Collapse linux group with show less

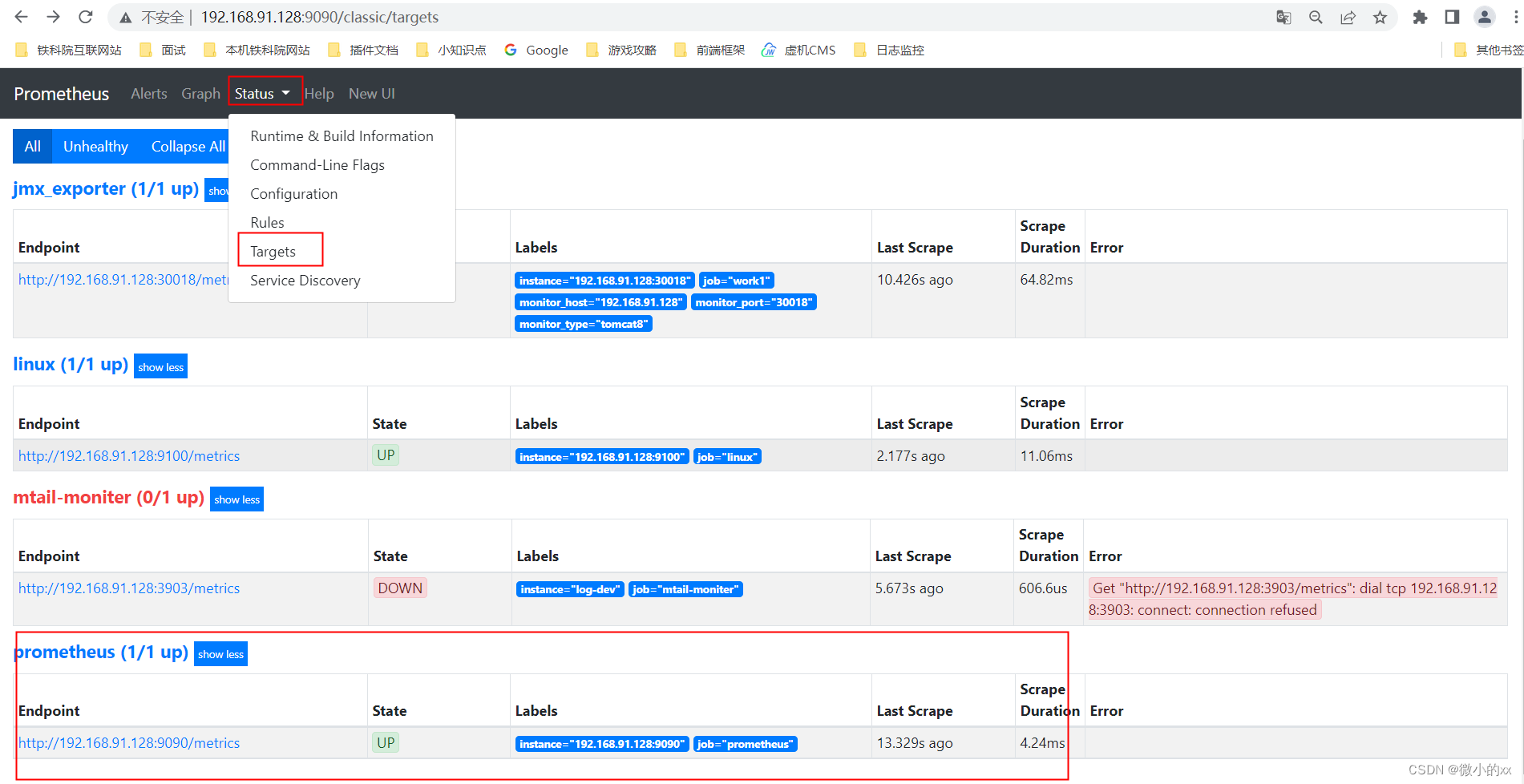tap(160, 366)
